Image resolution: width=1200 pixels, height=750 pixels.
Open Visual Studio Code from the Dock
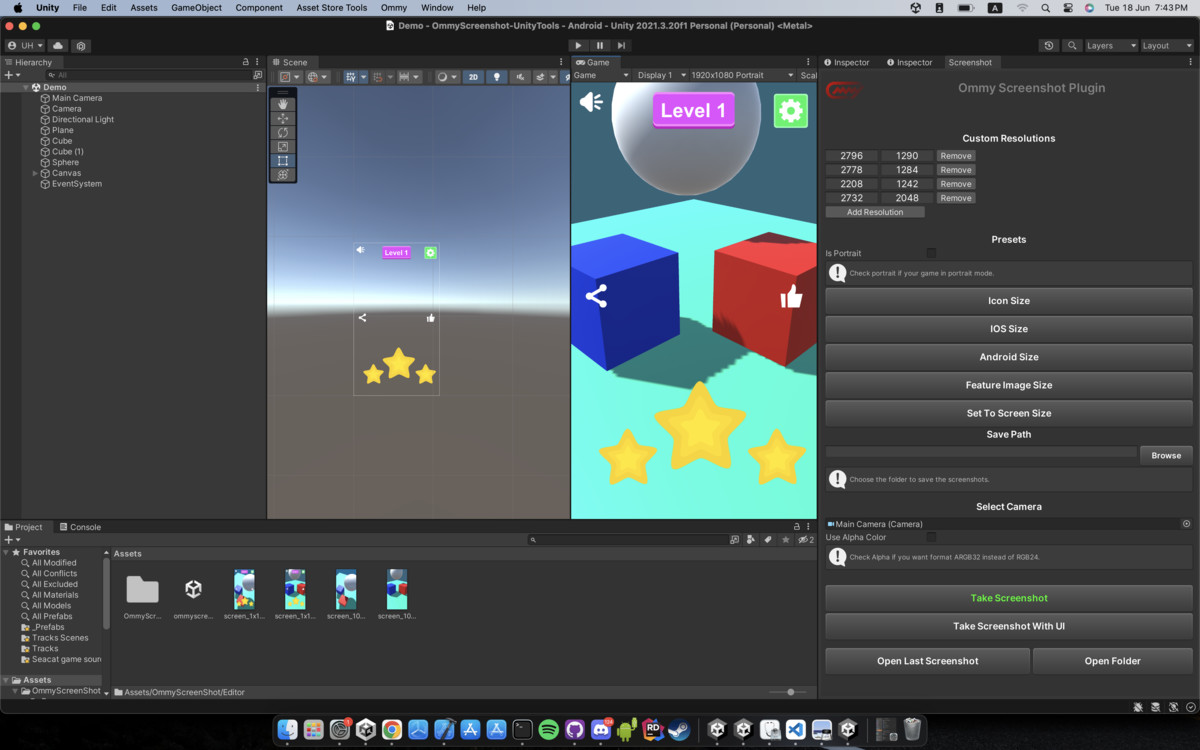[x=795, y=730]
